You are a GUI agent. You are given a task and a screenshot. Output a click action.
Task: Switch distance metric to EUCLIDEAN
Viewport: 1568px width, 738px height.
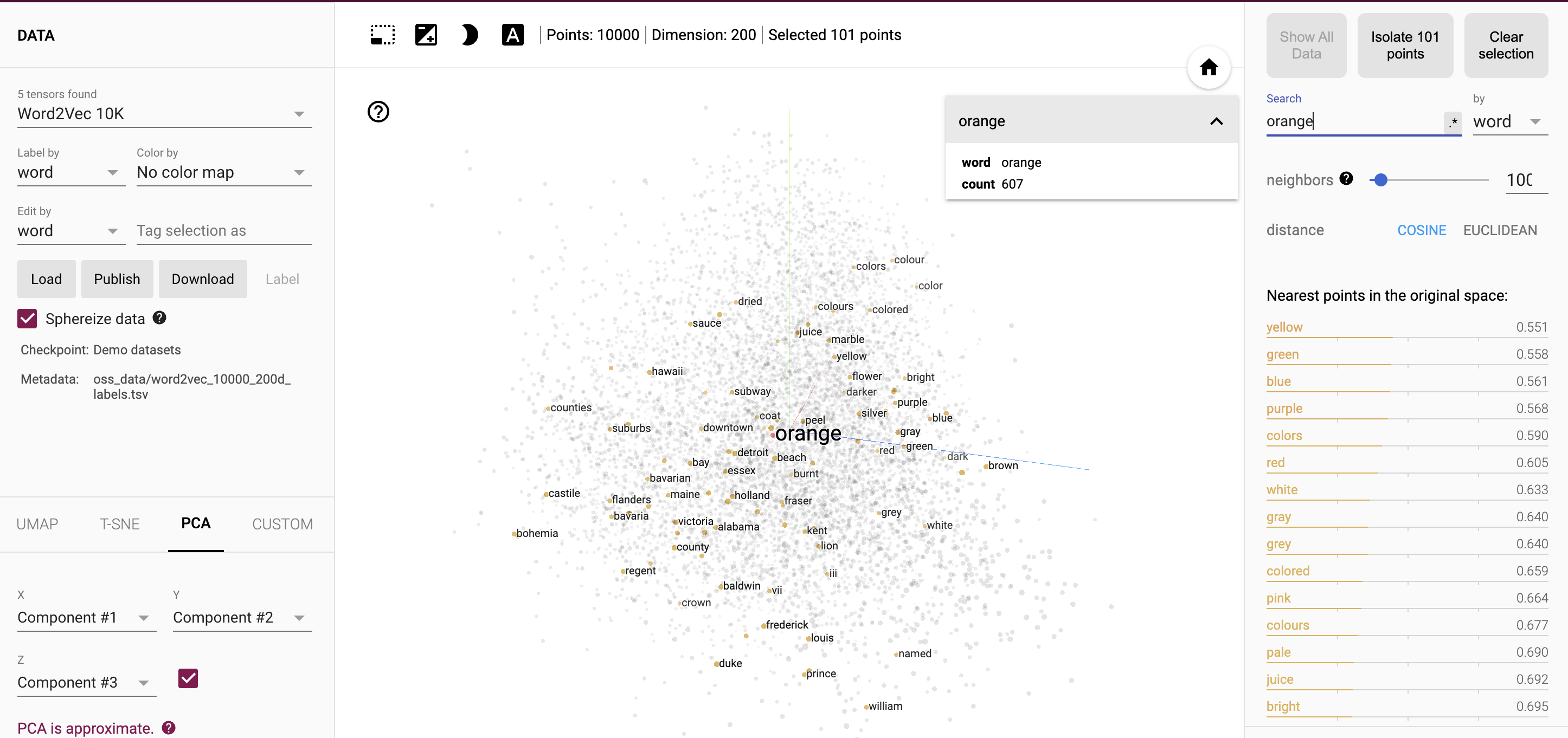[x=1500, y=229]
